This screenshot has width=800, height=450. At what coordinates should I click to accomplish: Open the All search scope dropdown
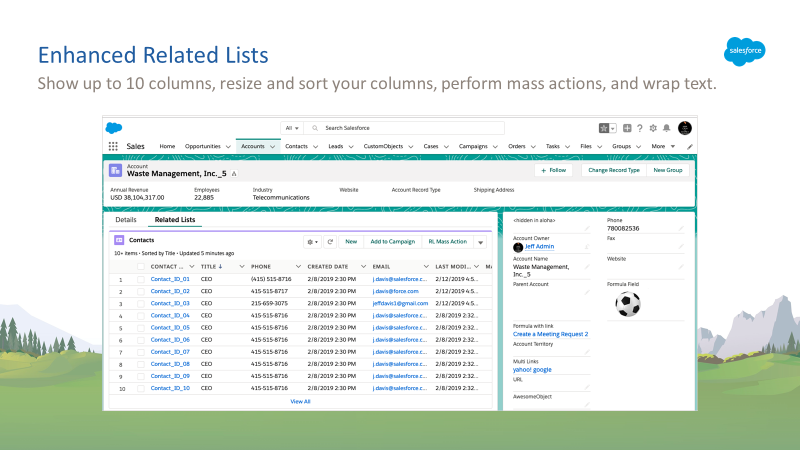pos(292,128)
